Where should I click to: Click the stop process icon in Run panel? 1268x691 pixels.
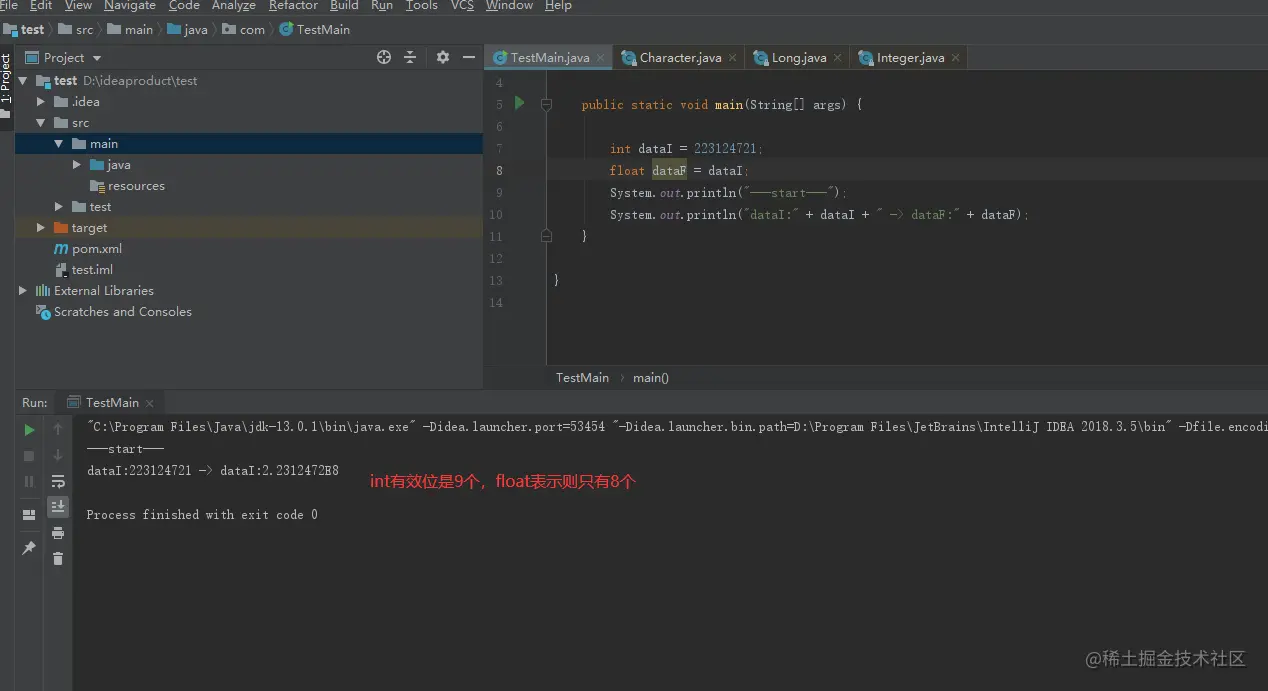click(x=29, y=456)
